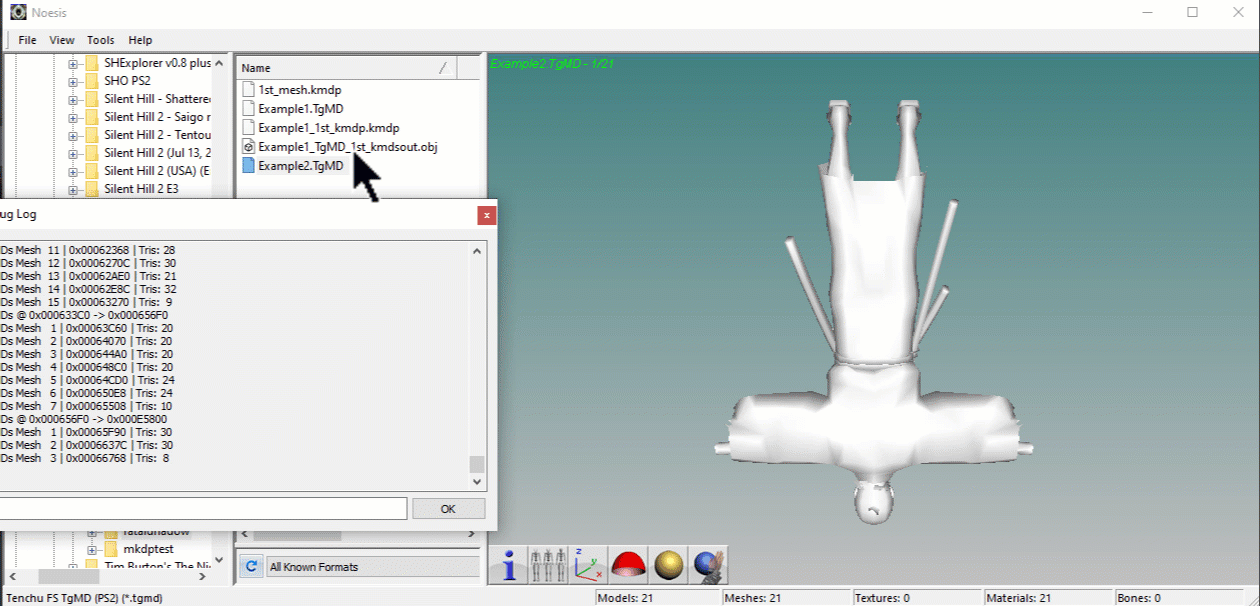Select Example1_TgMD_1st_kmdsout.obj file name
1260x606 pixels.
(x=347, y=147)
